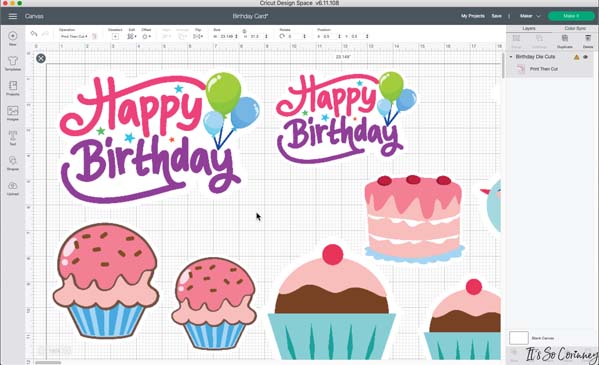Undo the last action
Image resolution: width=599 pixels, height=365 pixels.
tap(34, 34)
